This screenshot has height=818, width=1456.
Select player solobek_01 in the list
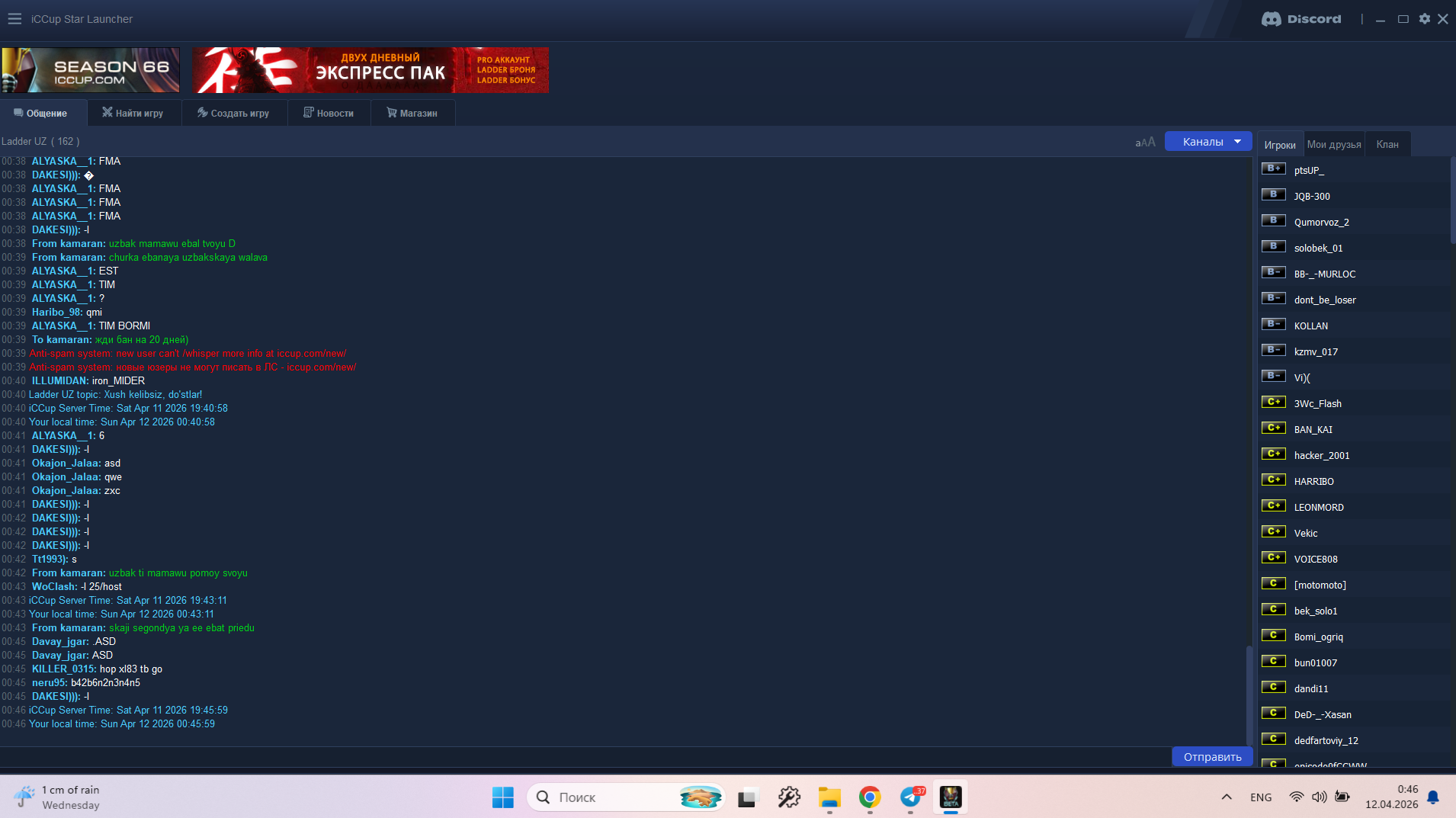[x=1319, y=249]
